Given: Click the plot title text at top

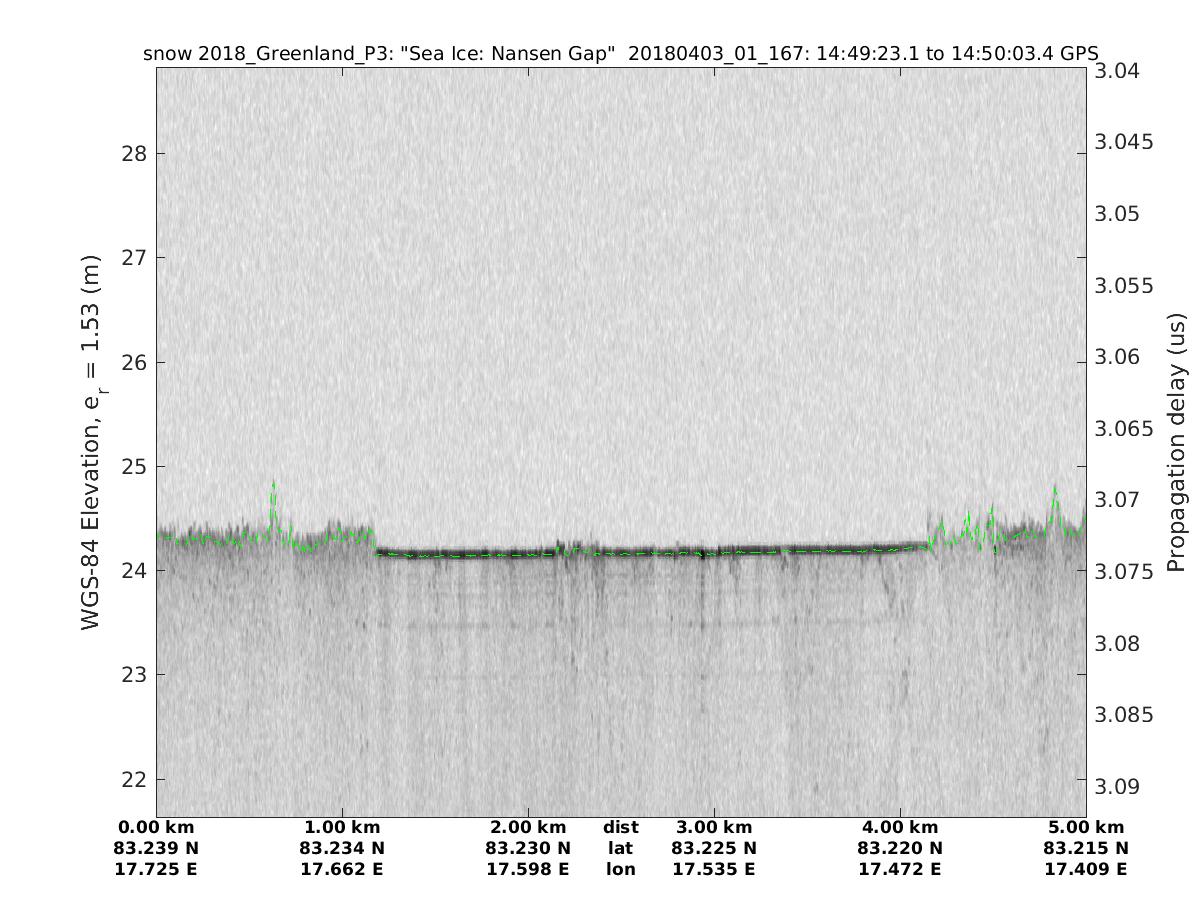Looking at the screenshot, I should click(x=620, y=53).
